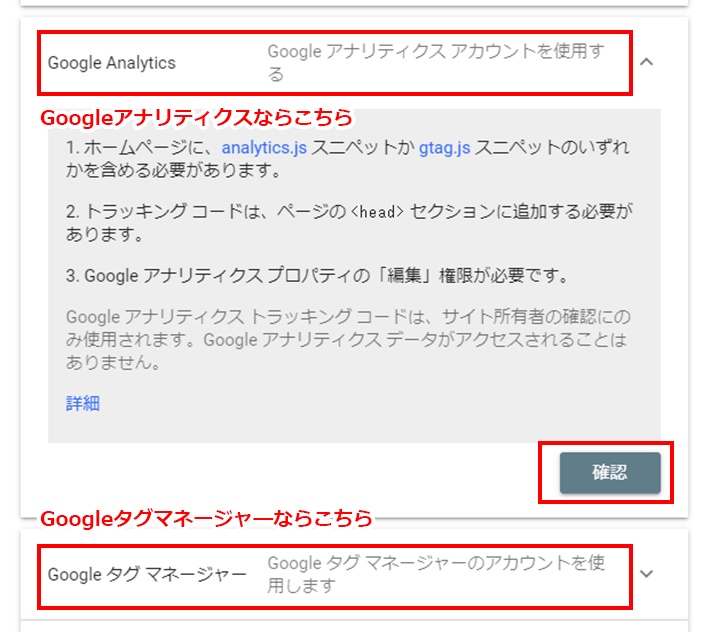710x632 pixels.
Task: Click the タグ マネージャーのアカウントを使用します description
Action: pos(436,574)
